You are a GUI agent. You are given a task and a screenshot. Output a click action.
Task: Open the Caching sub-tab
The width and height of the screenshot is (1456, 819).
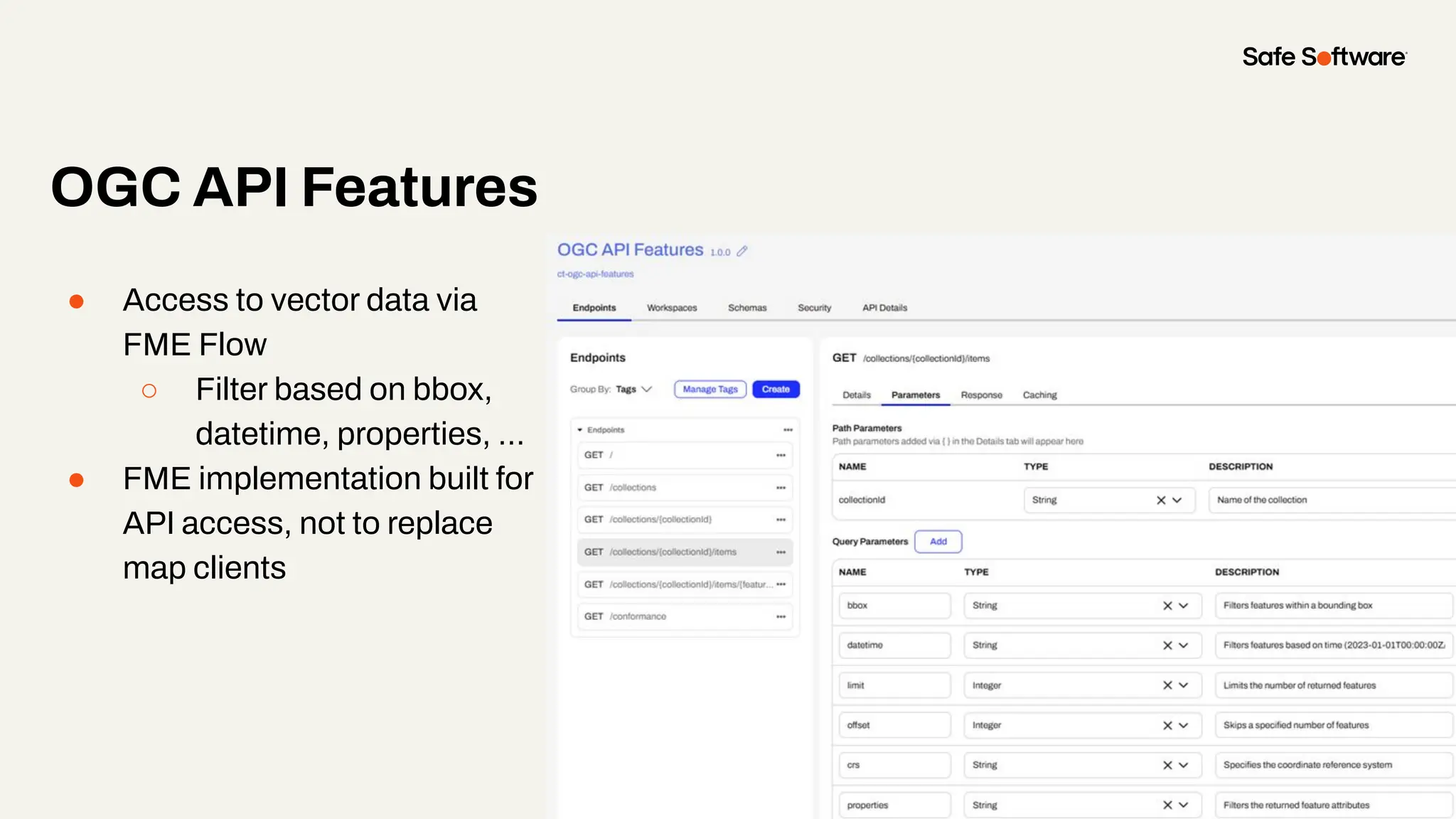(1039, 395)
